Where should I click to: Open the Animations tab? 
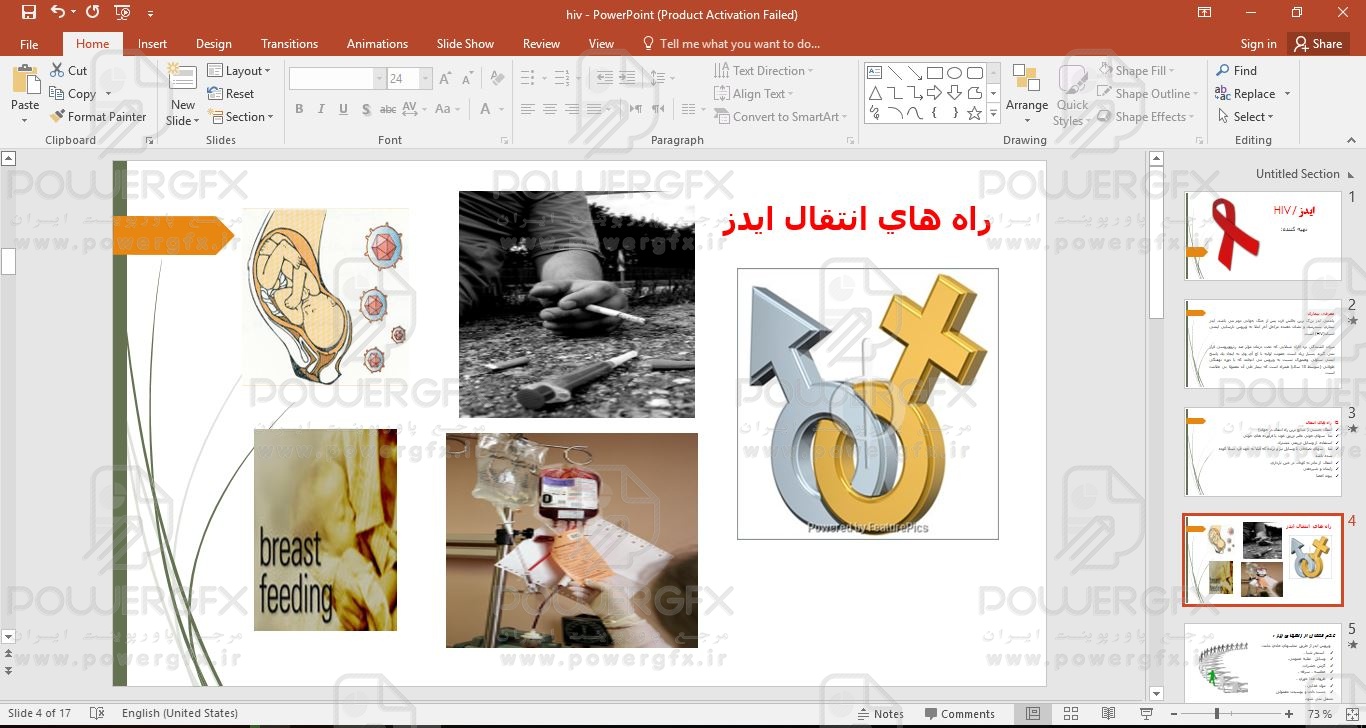[377, 44]
